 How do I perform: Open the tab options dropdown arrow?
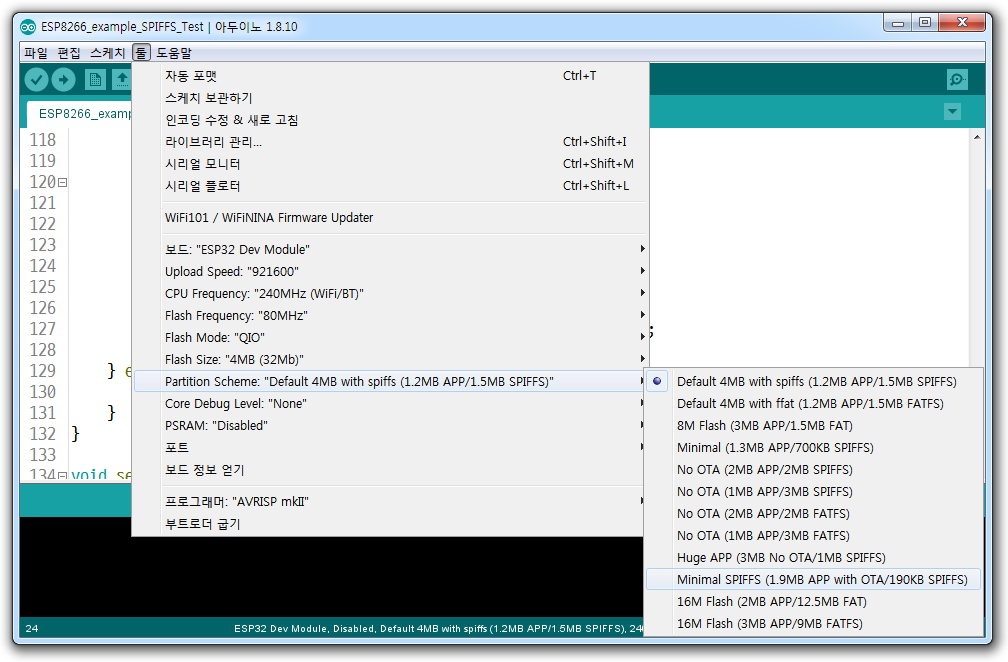pyautogui.click(x=953, y=112)
